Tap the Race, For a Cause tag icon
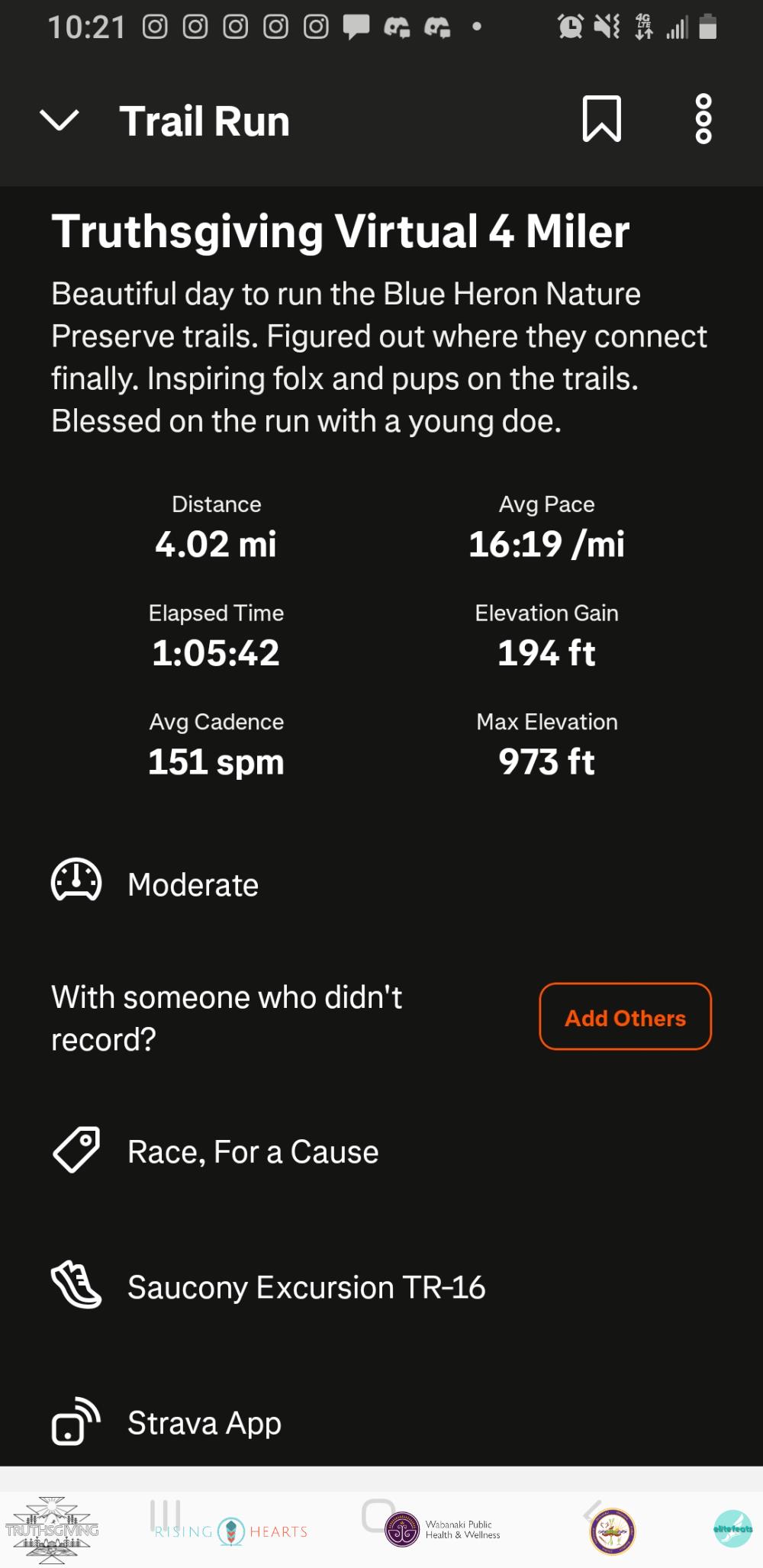 click(76, 1149)
